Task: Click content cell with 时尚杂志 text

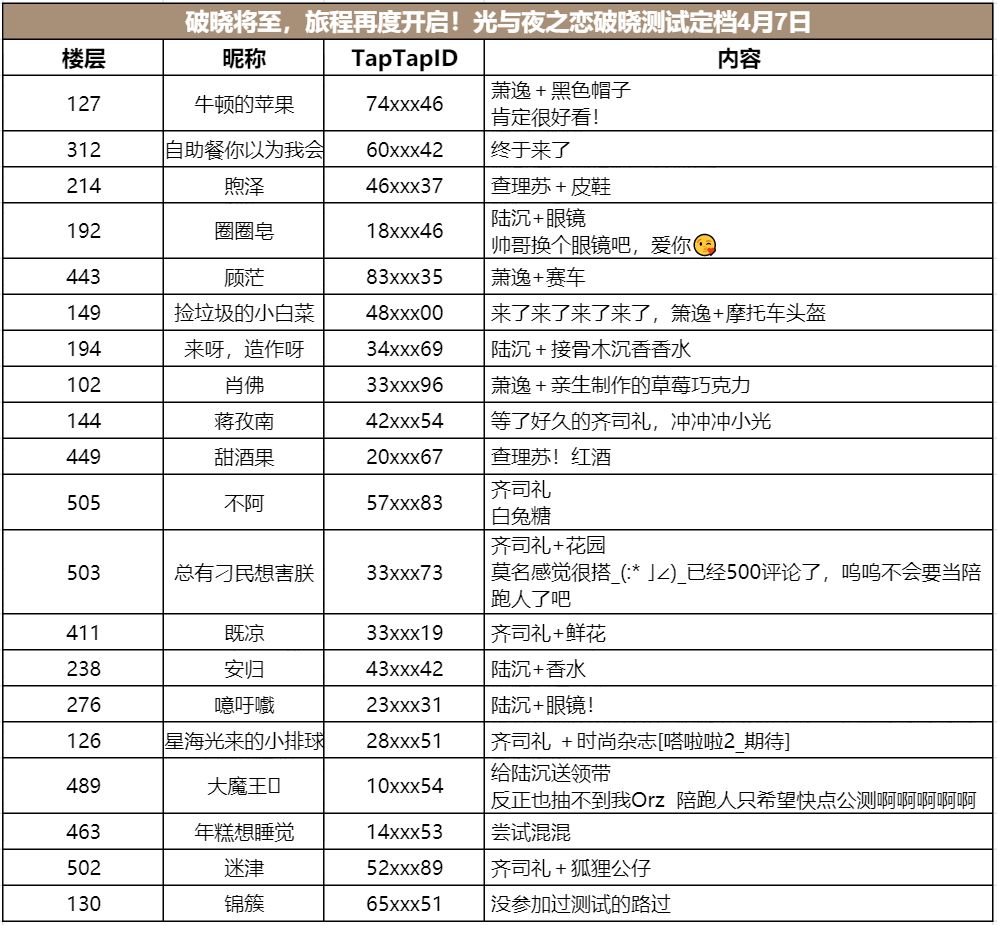Action: [x=738, y=741]
